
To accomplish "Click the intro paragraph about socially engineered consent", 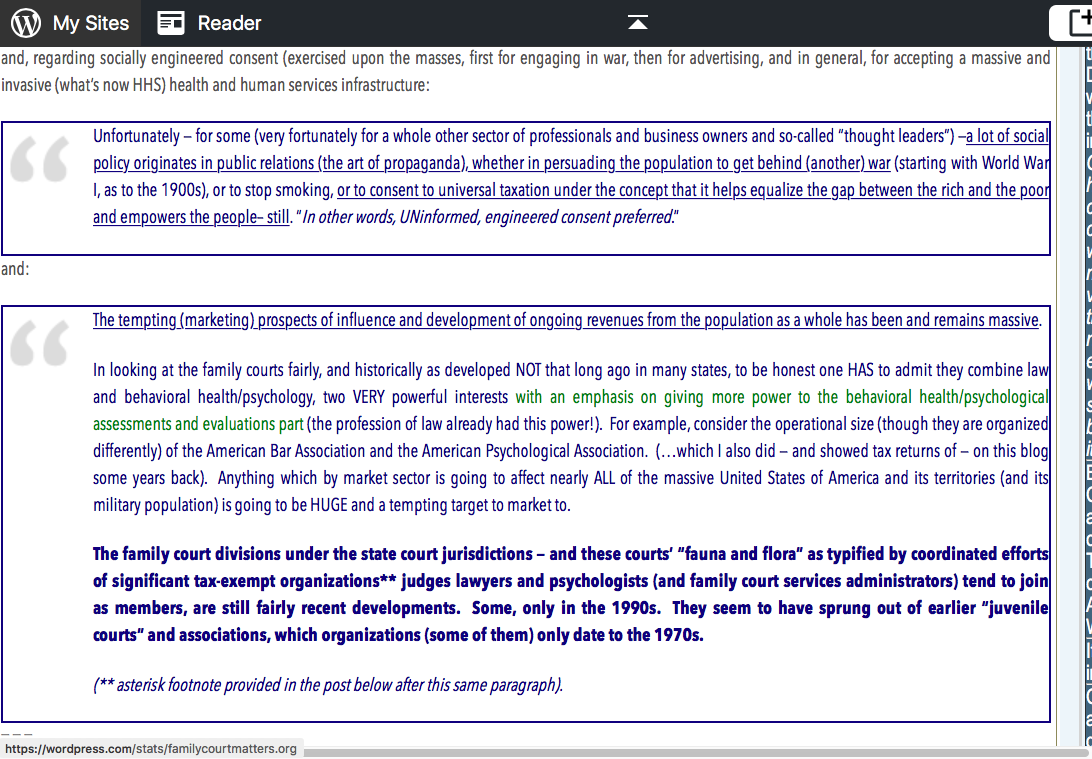I will [x=525, y=71].
